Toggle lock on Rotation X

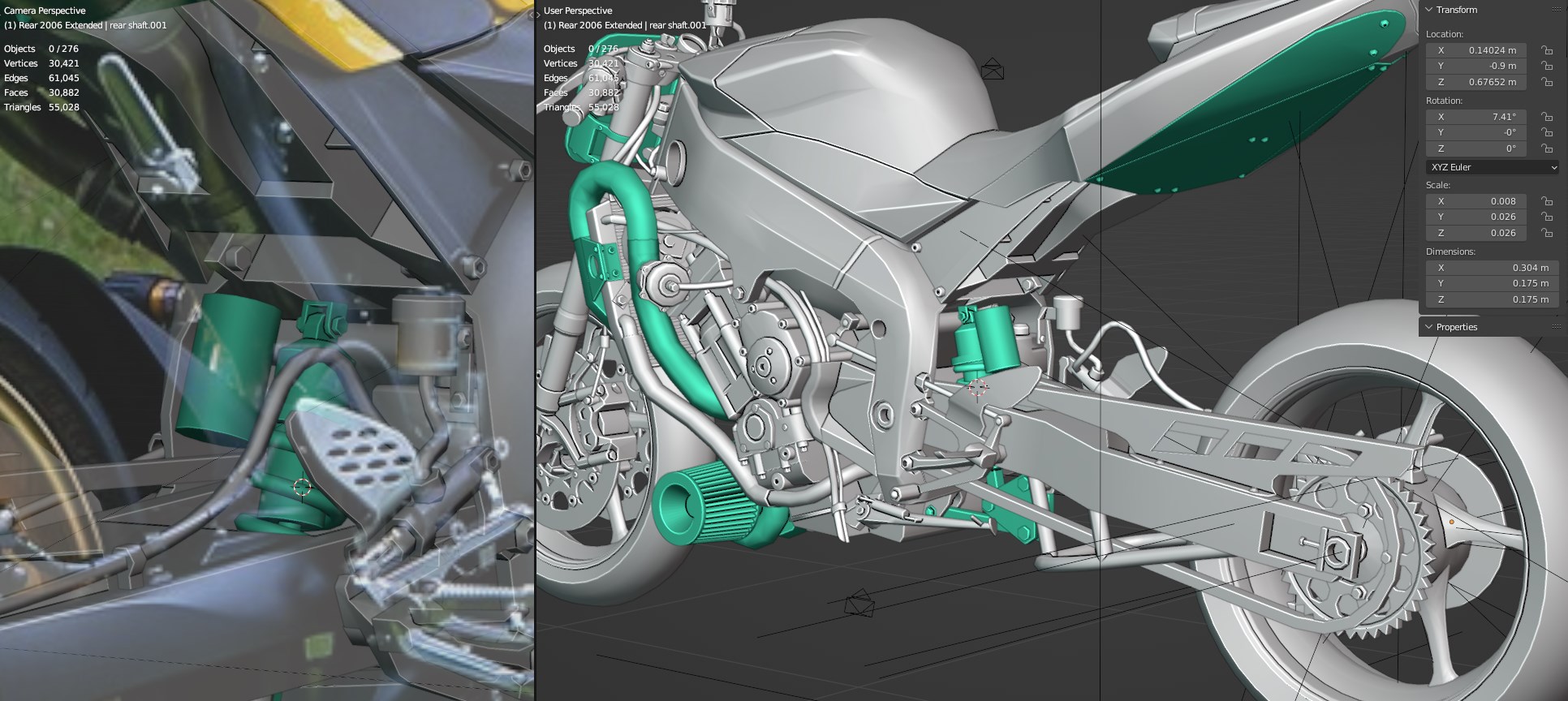(x=1547, y=117)
